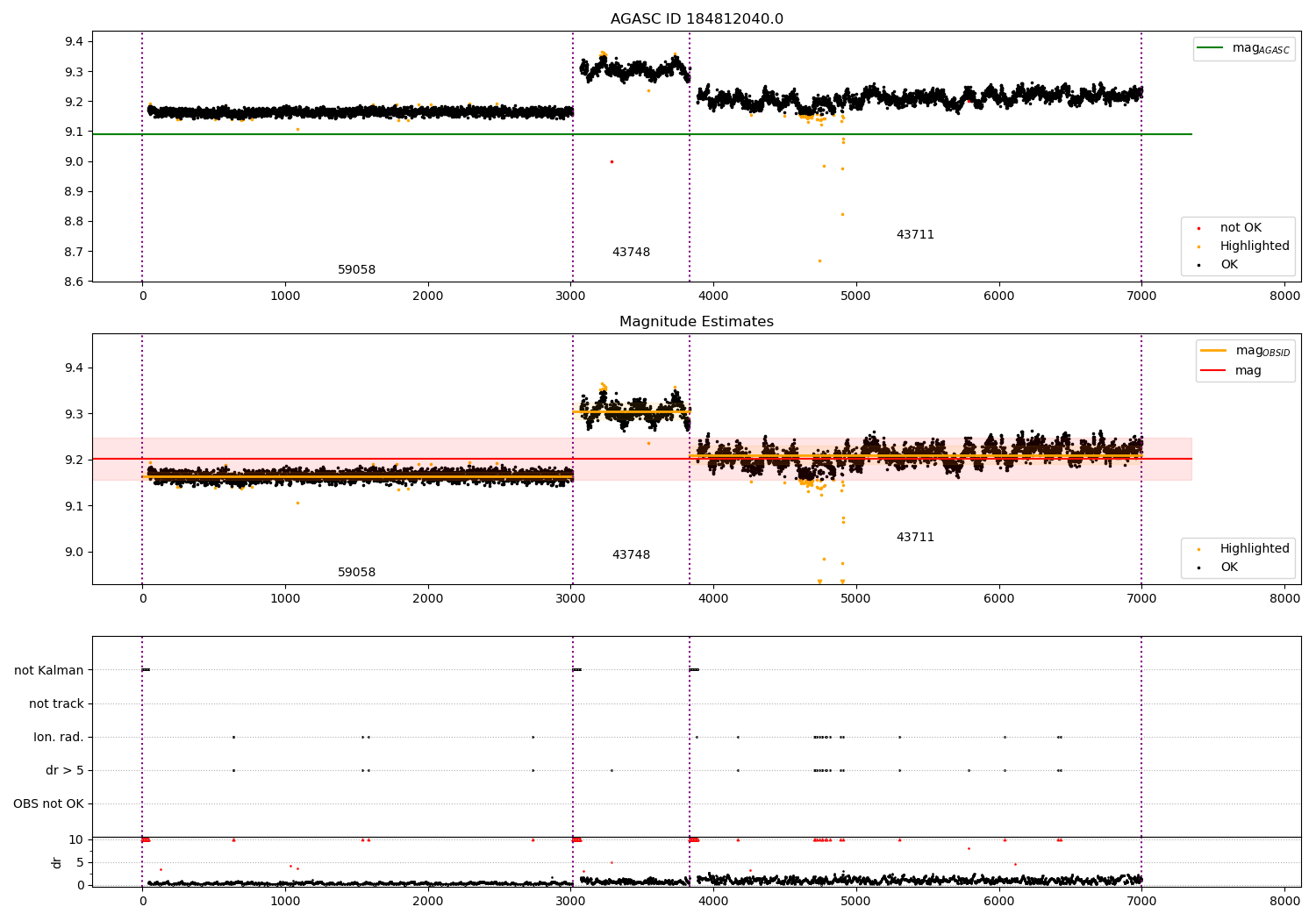The image size is (1316, 921).
Task: Click the orange mag OBSID legend entry
Action: coord(1246,351)
